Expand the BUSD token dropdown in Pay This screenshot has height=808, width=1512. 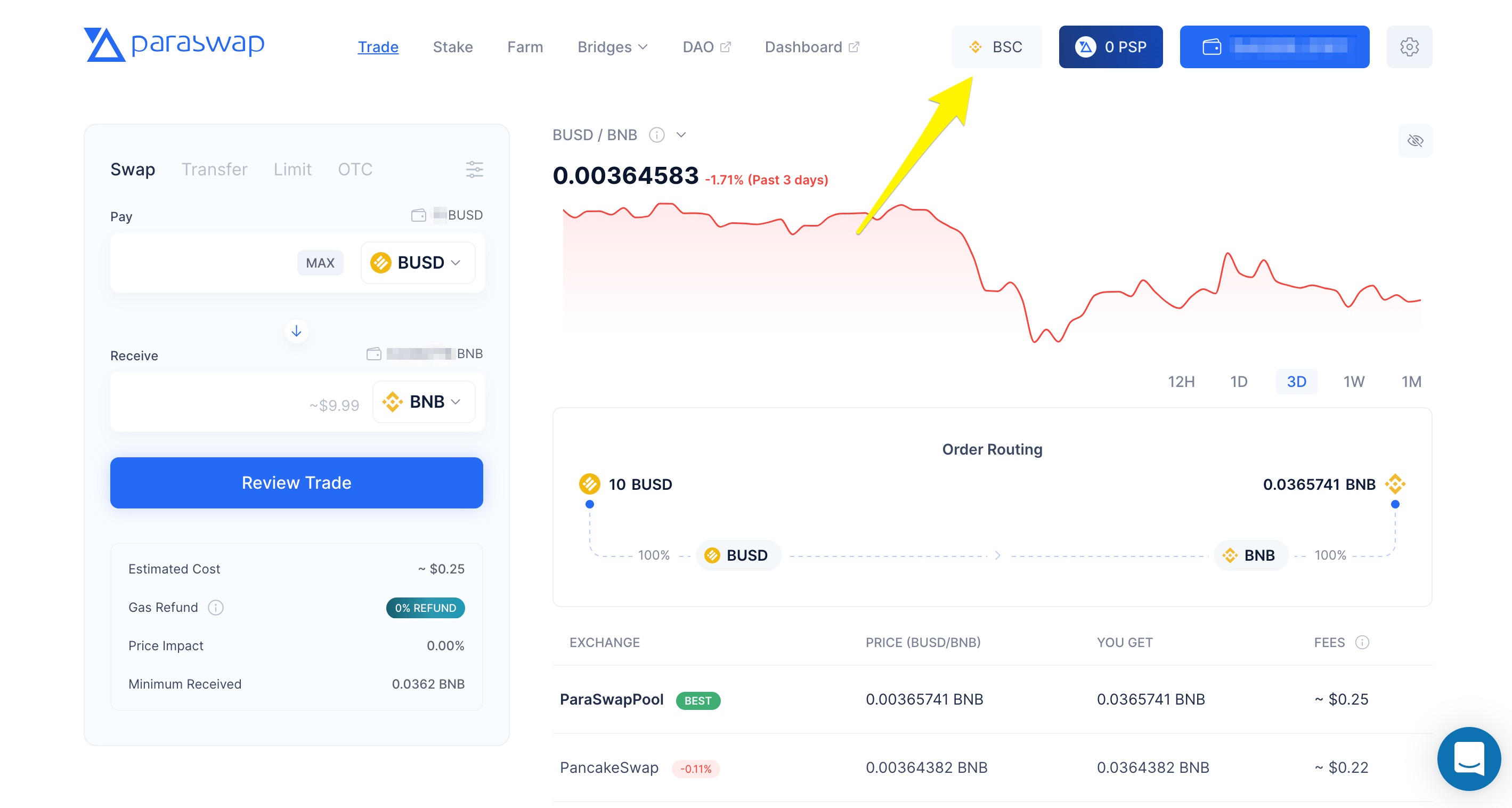(x=415, y=262)
